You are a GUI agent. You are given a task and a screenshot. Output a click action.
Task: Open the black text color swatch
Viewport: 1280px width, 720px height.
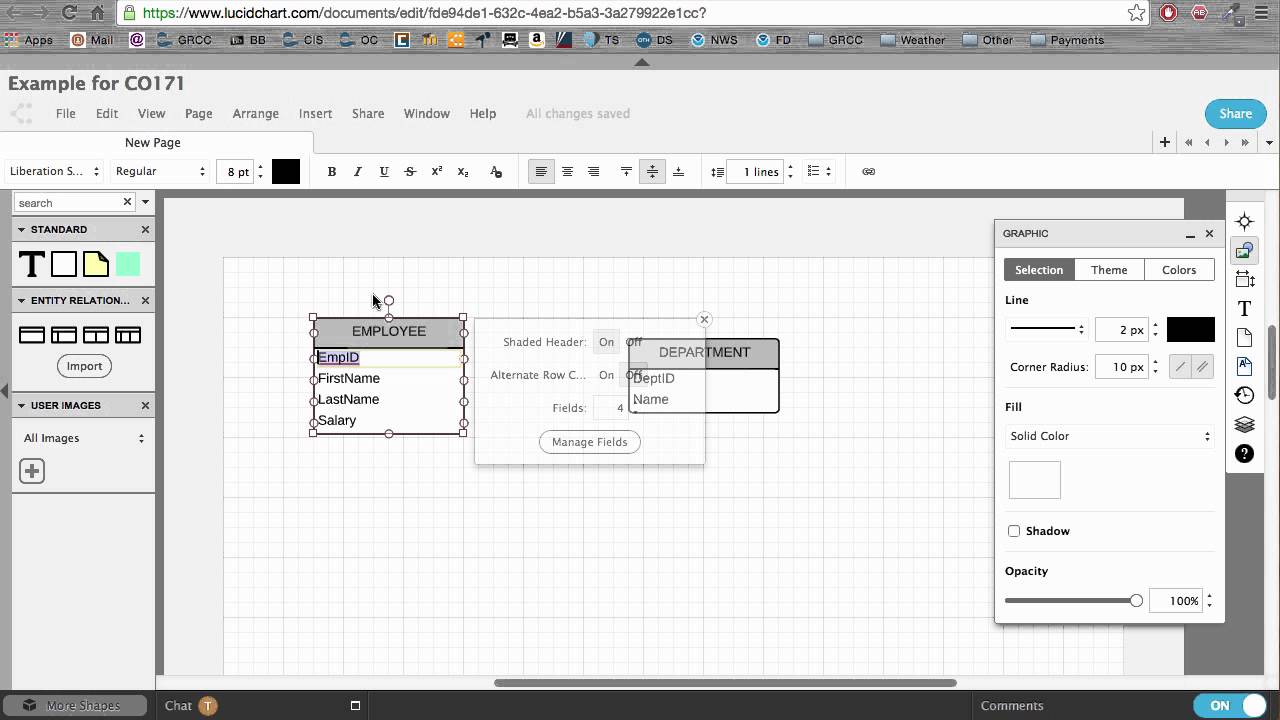[x=286, y=172]
